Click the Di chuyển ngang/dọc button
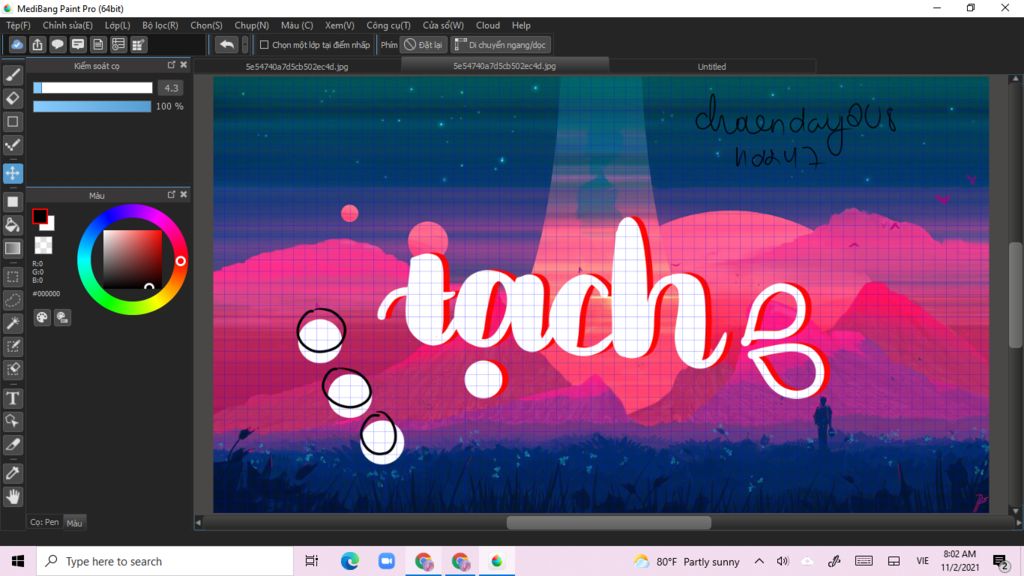Viewport: 1024px width, 576px height. (501, 44)
